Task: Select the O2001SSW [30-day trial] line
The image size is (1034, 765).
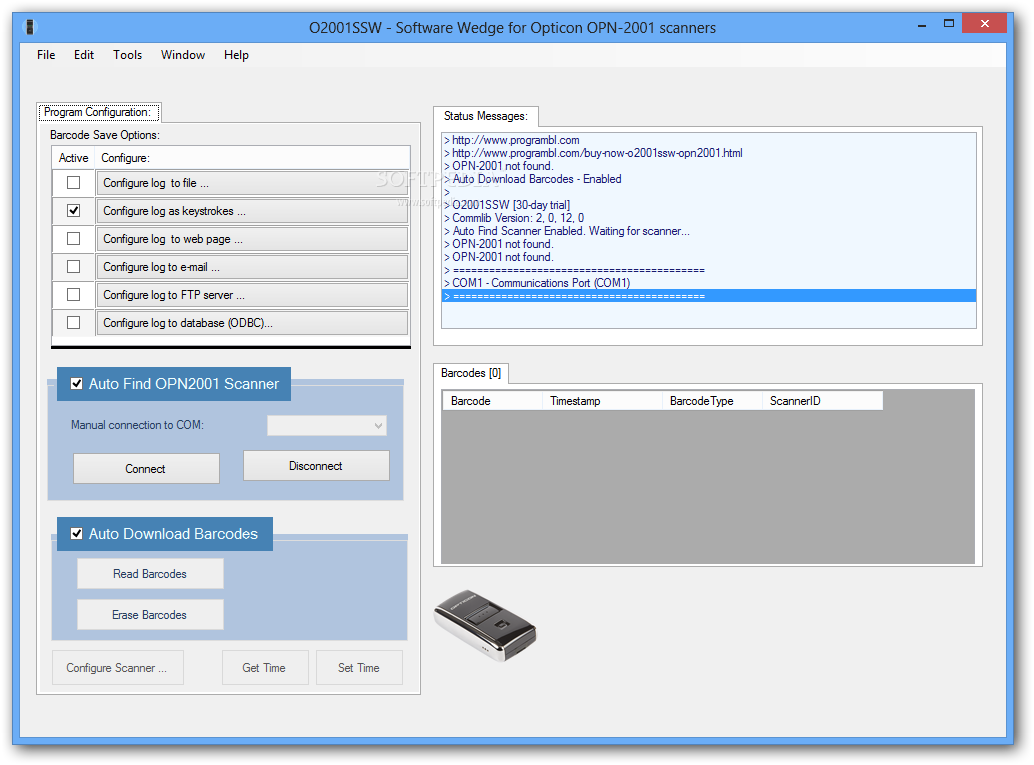Action: pyautogui.click(x=709, y=205)
